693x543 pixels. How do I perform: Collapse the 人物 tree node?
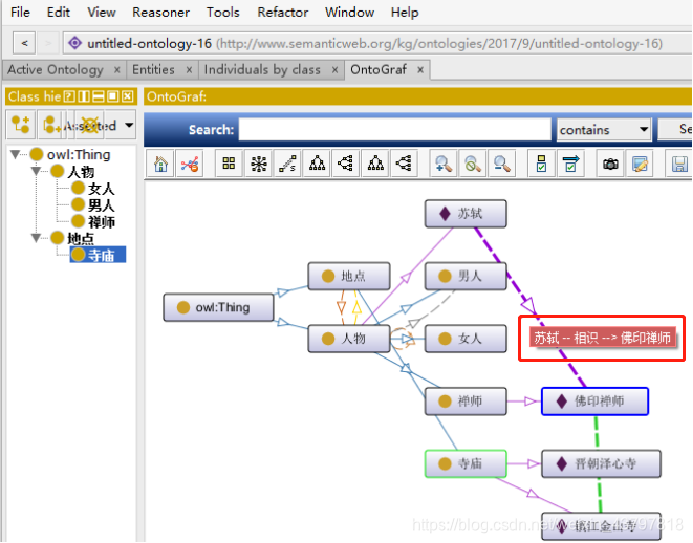point(36,171)
